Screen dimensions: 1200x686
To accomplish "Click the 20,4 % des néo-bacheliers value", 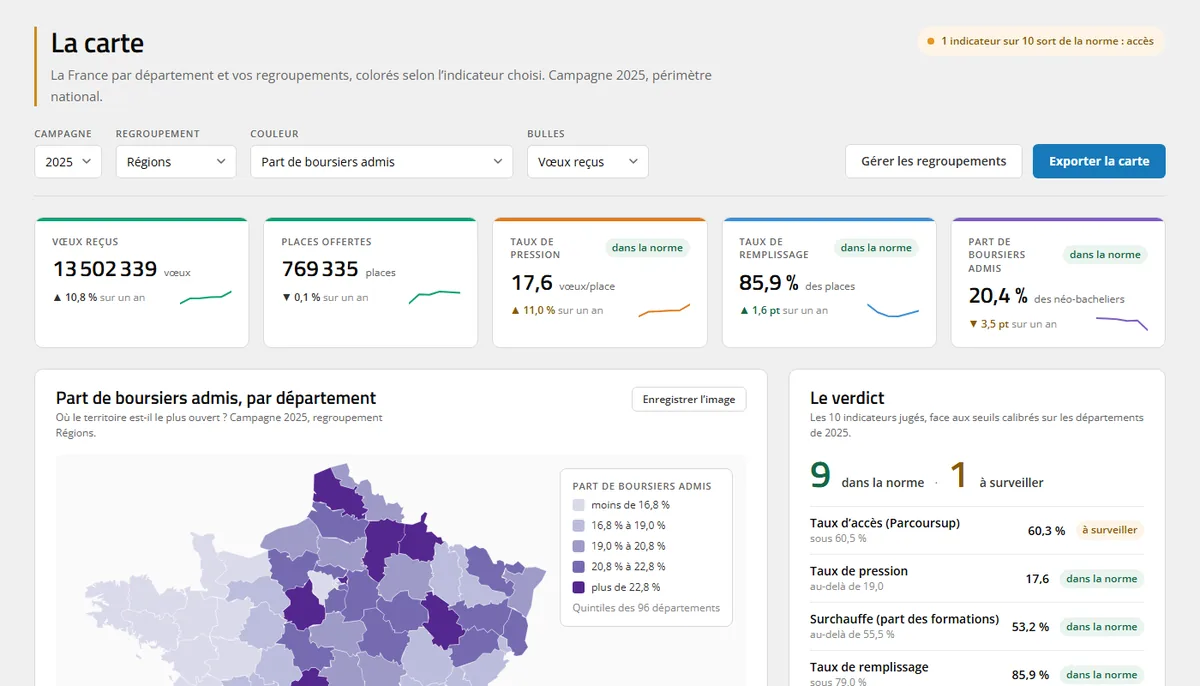I will pos(1046,296).
